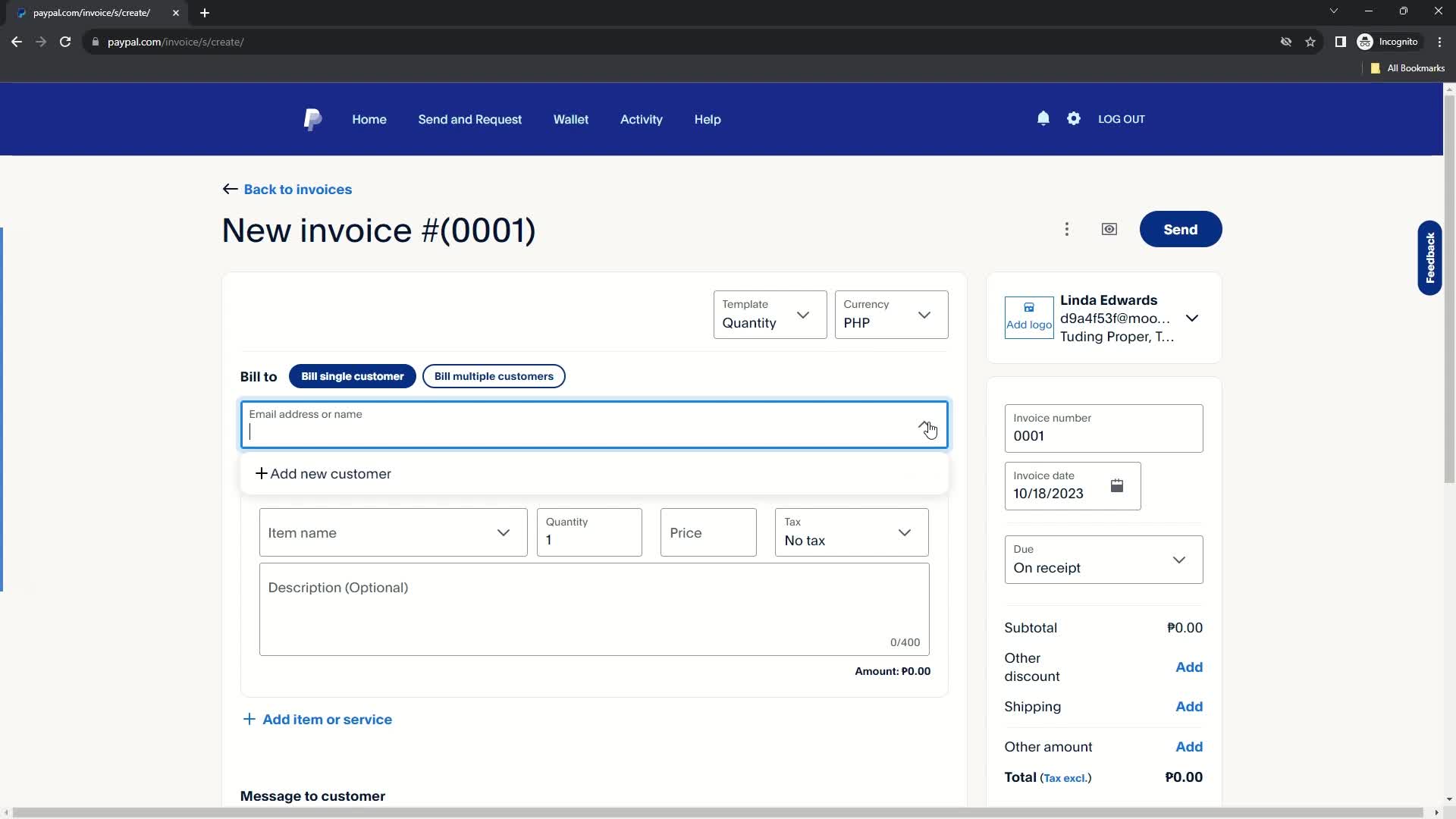
Task: Reload the PayPal page
Action: click(x=65, y=42)
